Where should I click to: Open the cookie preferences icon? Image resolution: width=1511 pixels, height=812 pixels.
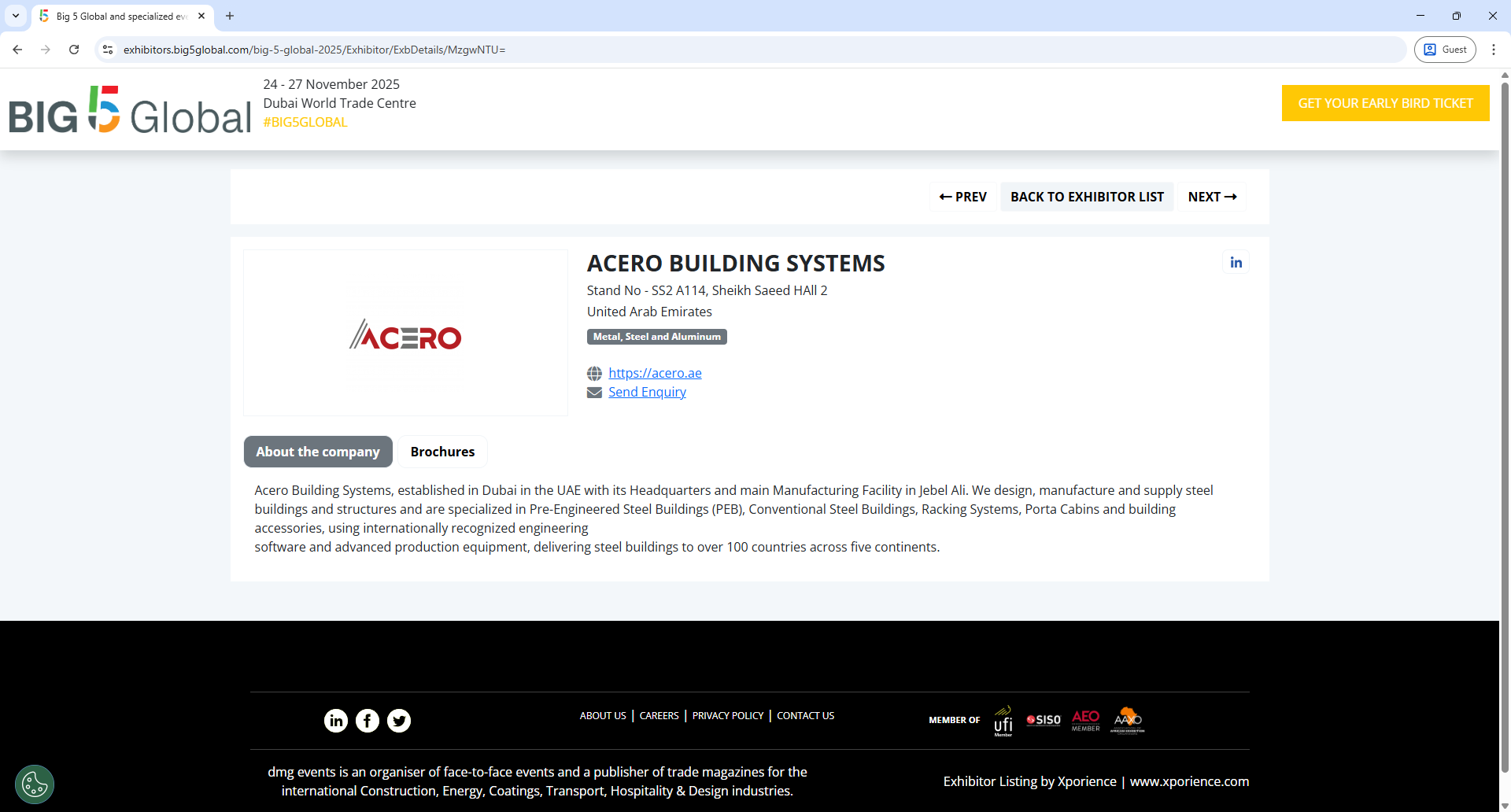click(34, 784)
